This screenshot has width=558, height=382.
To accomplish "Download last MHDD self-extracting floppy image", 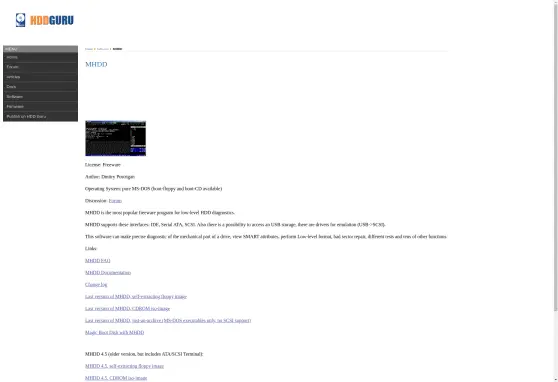I will click(x=136, y=297).
